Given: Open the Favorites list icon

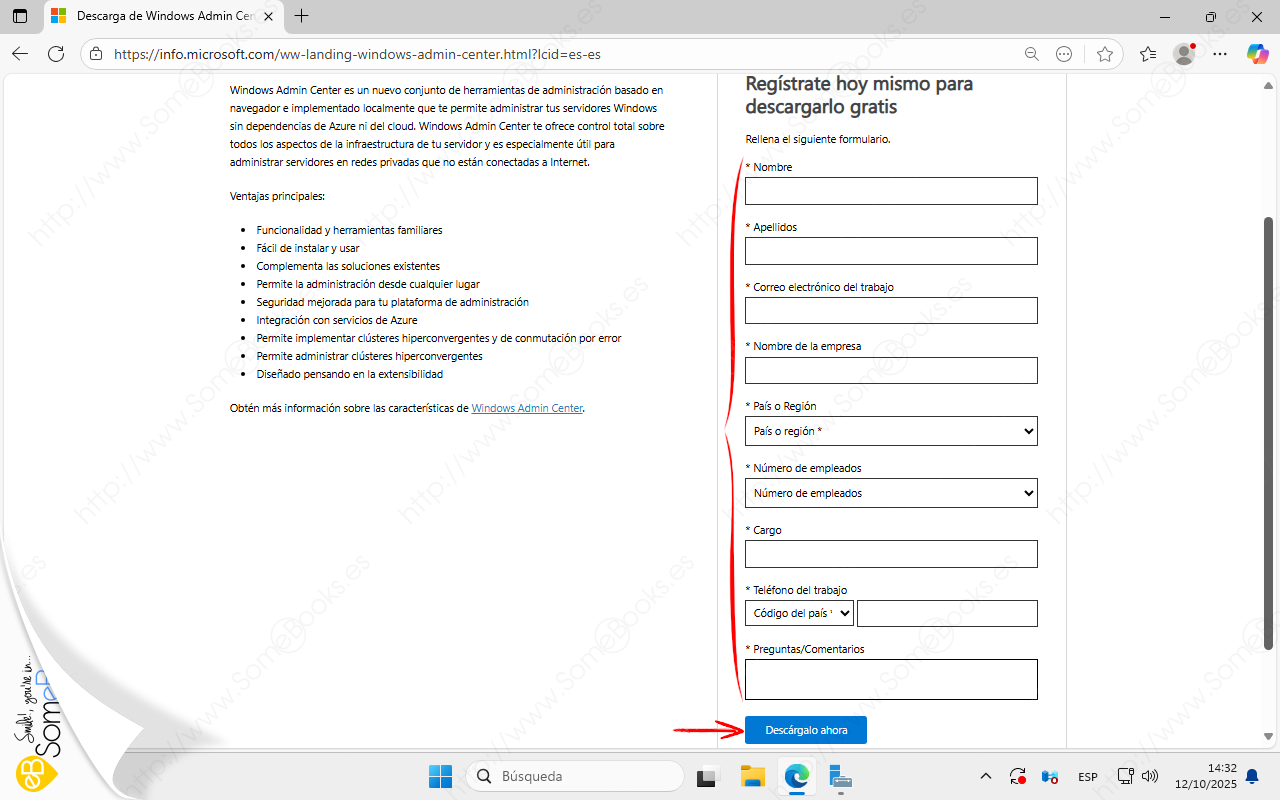Looking at the screenshot, I should pos(1147,54).
